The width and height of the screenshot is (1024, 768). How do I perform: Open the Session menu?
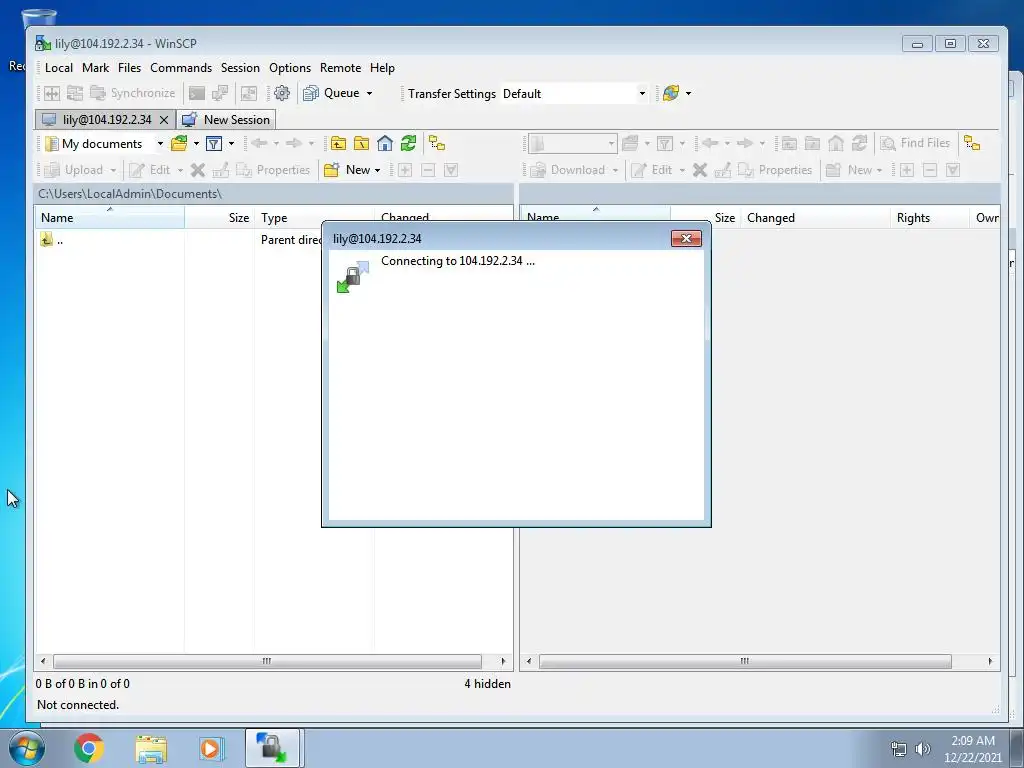pyautogui.click(x=240, y=68)
